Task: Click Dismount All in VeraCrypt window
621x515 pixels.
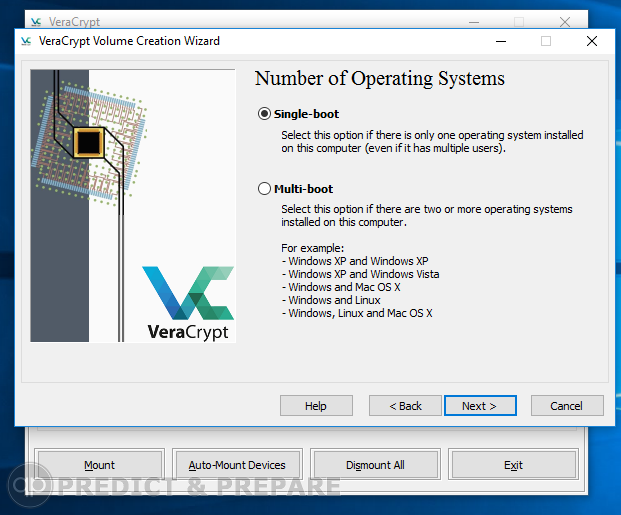Action: 375,465
